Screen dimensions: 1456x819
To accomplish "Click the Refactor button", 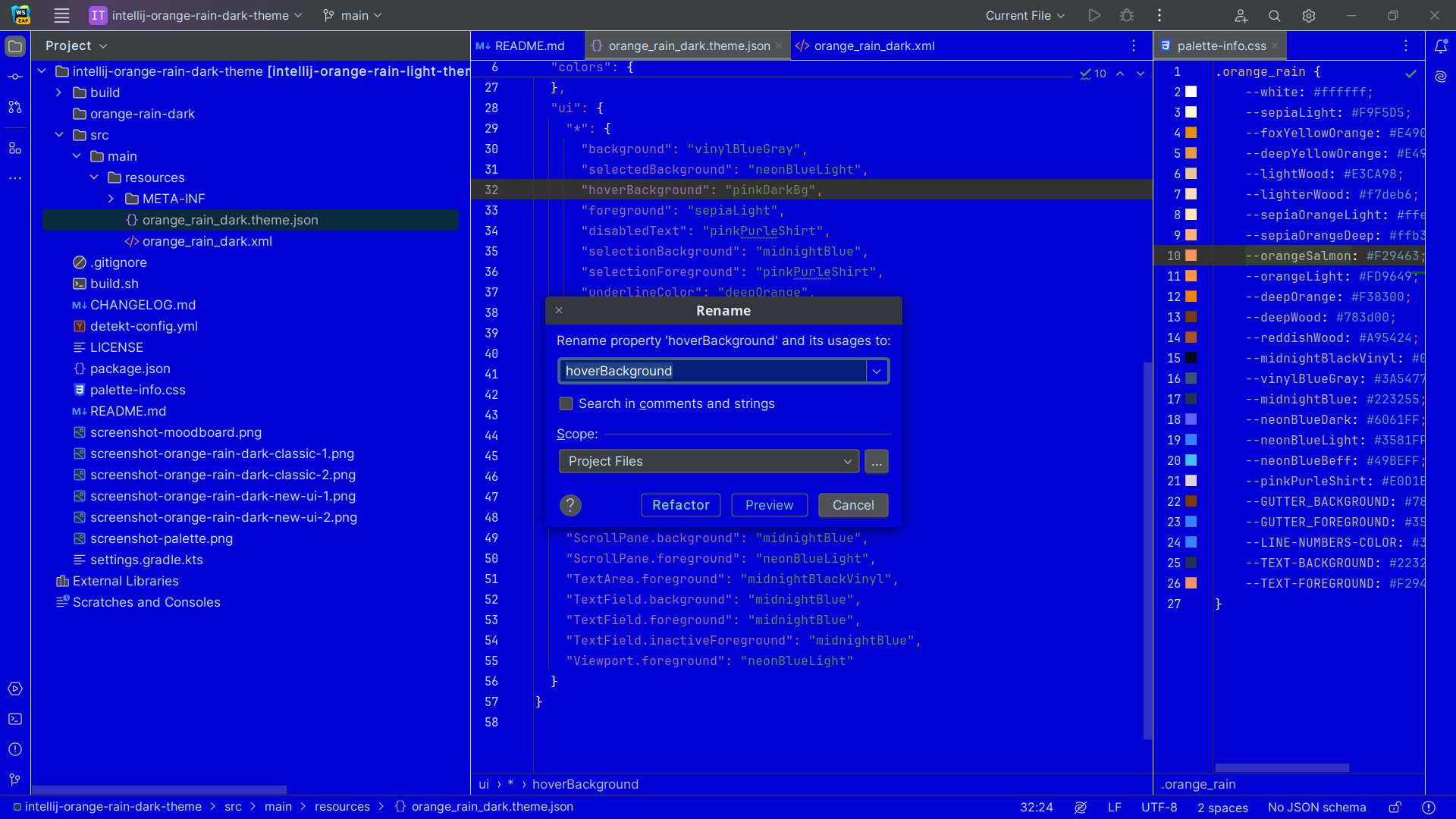I will (680, 505).
